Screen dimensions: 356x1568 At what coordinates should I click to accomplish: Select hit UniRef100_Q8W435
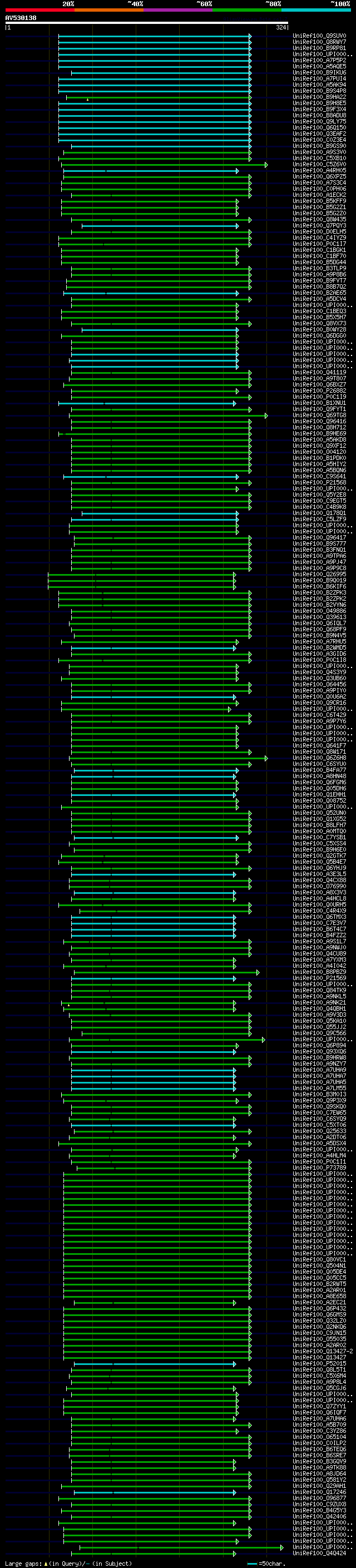319,220
